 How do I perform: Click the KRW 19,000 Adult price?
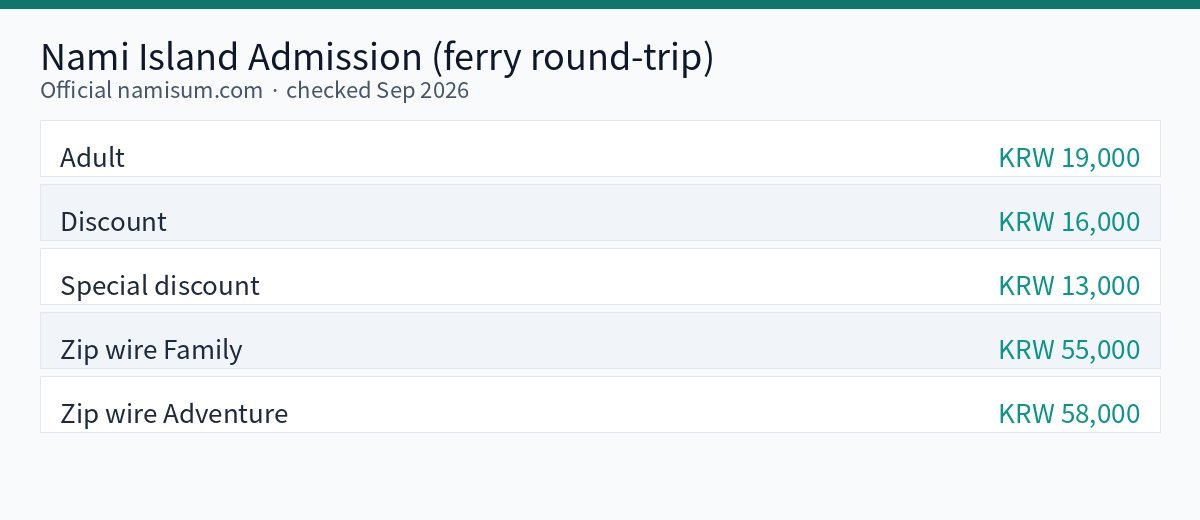tap(1069, 158)
